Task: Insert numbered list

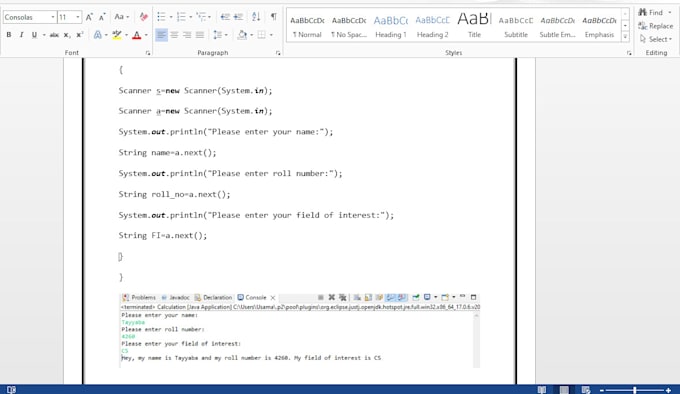Action: pyautogui.click(x=181, y=17)
